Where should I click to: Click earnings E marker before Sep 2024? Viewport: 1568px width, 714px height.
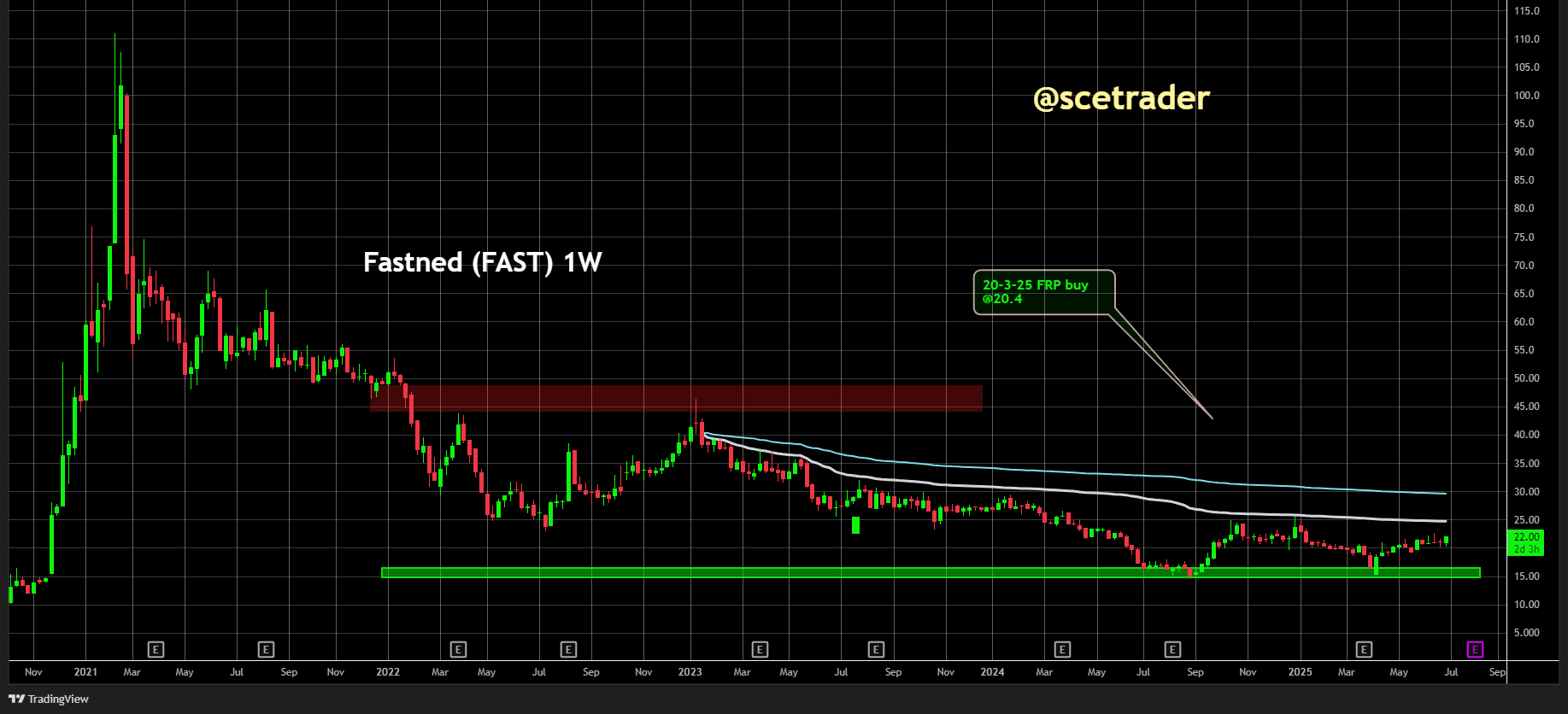(1172, 650)
